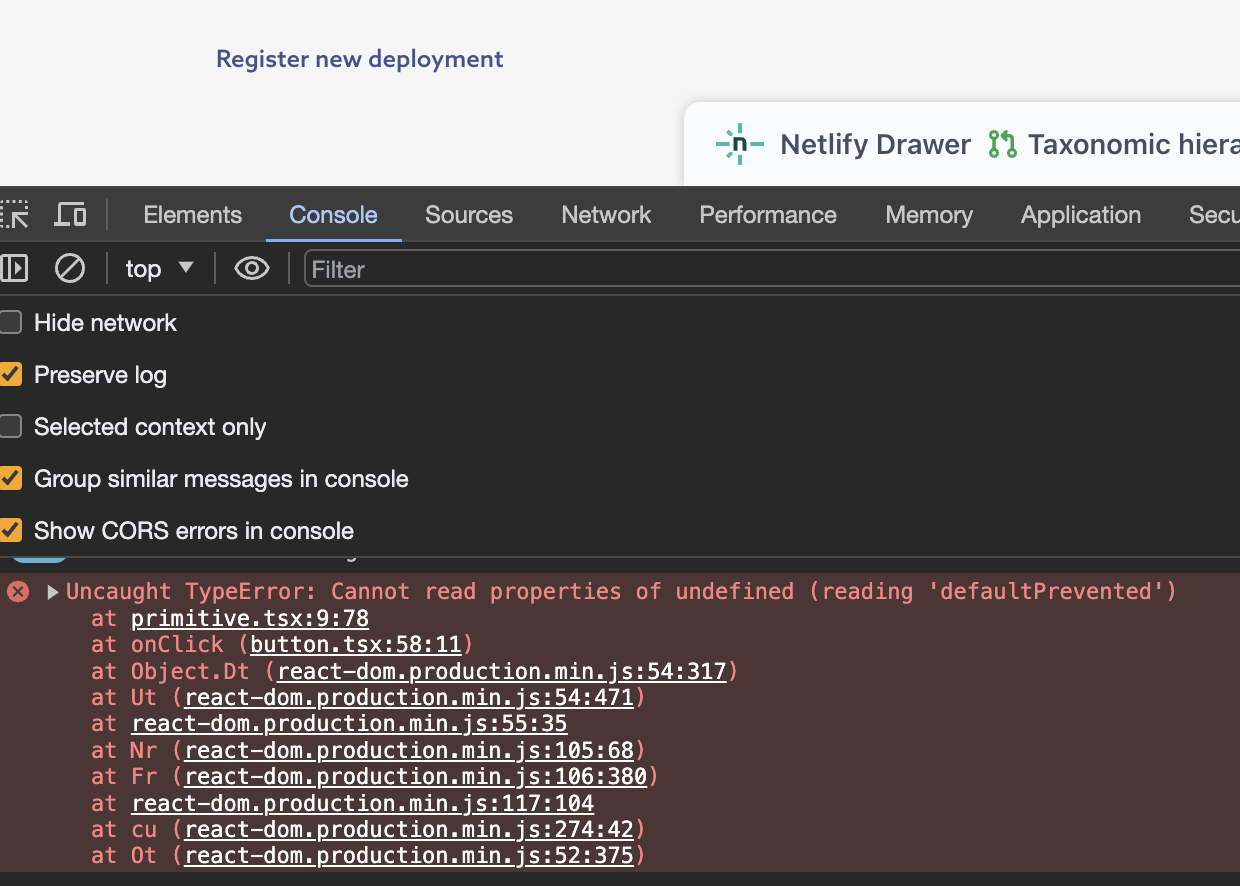Go to the Memory tab
This screenshot has height=886, width=1240.
click(929, 215)
